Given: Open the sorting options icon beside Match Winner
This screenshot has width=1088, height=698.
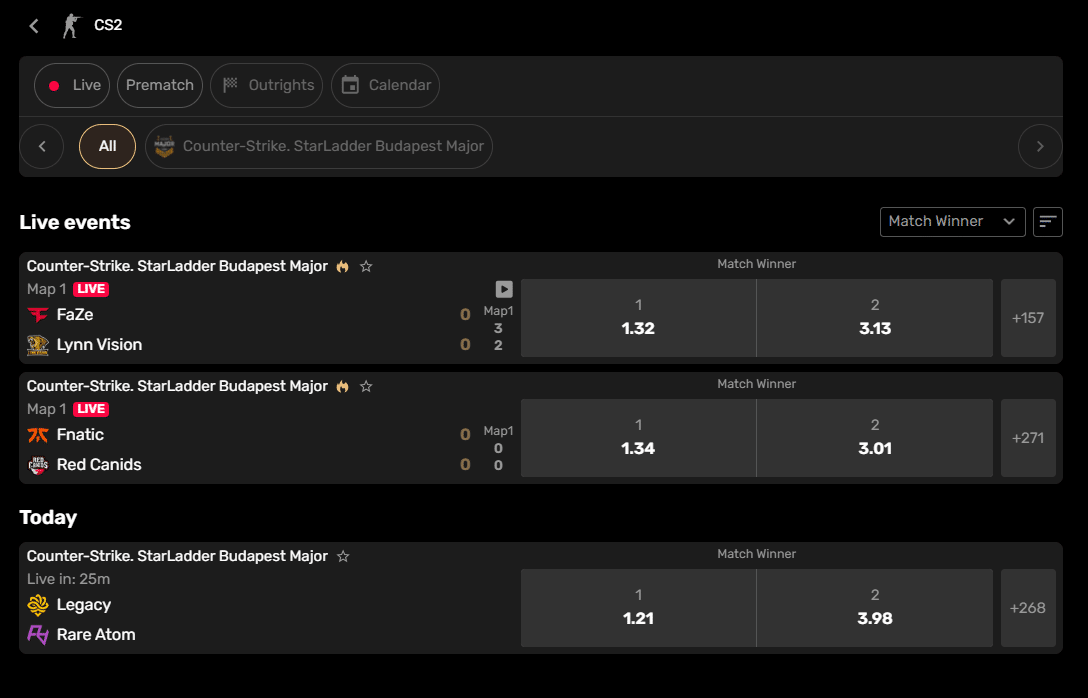Looking at the screenshot, I should pyautogui.click(x=1047, y=221).
